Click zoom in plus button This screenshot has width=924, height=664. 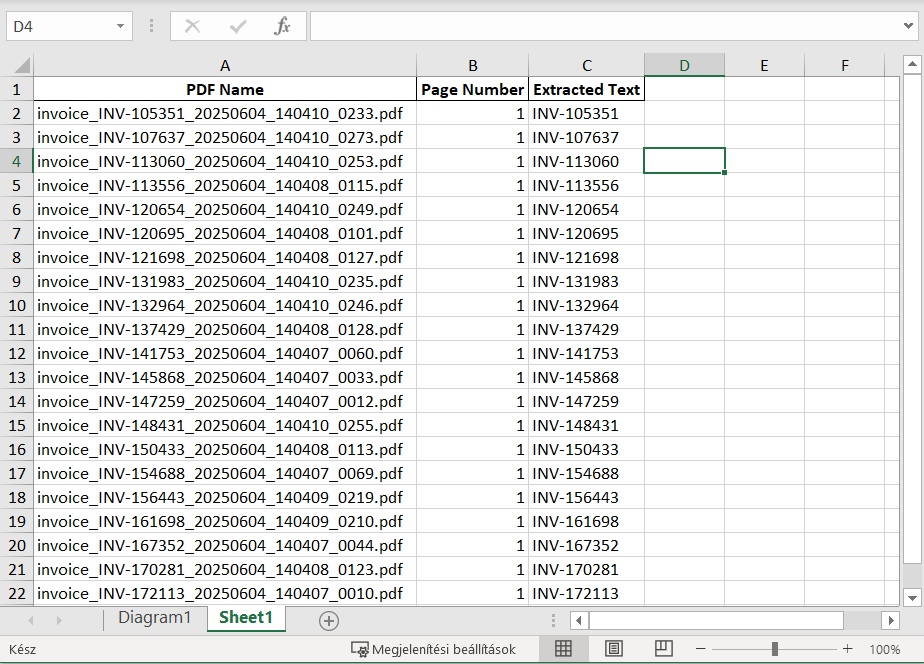point(848,649)
